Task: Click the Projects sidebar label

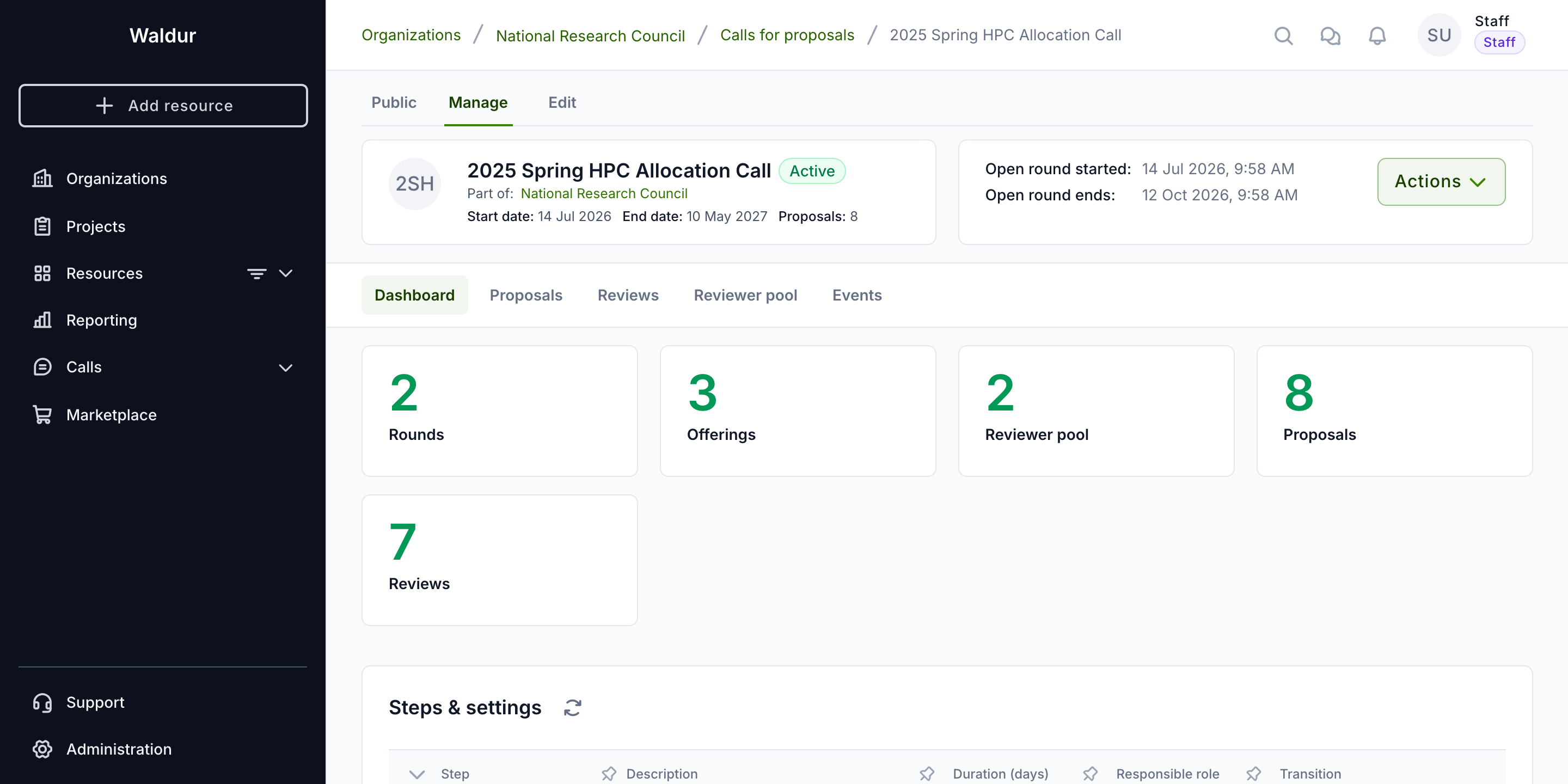Action: point(96,226)
